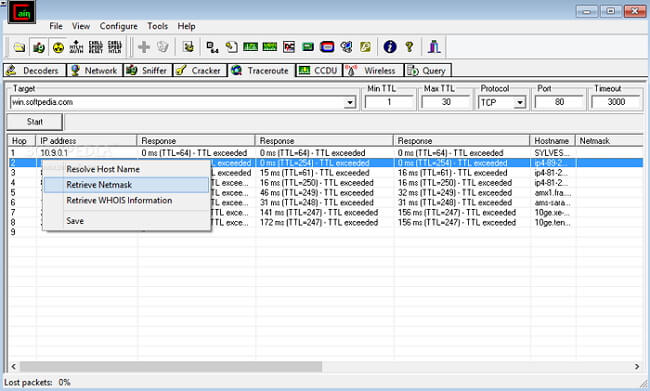
Task: Select the hostname 10ge.ten... in row 8
Action: pos(553,223)
